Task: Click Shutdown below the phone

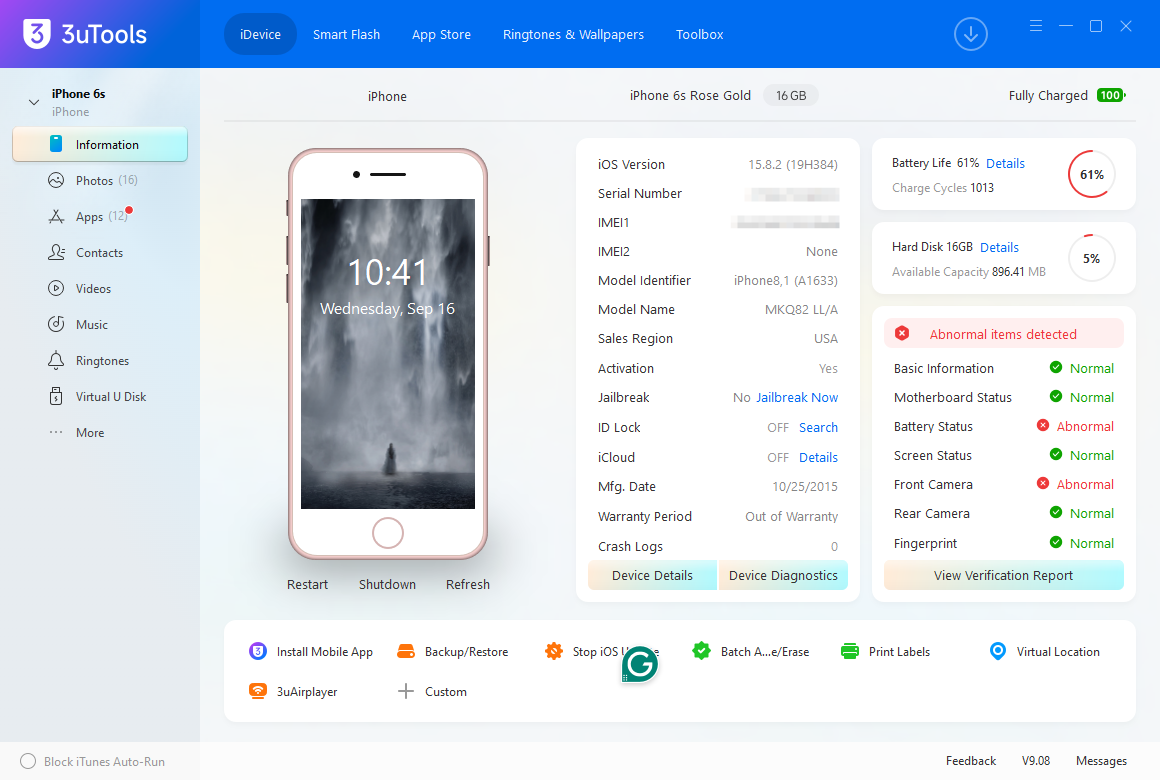Action: (x=387, y=584)
